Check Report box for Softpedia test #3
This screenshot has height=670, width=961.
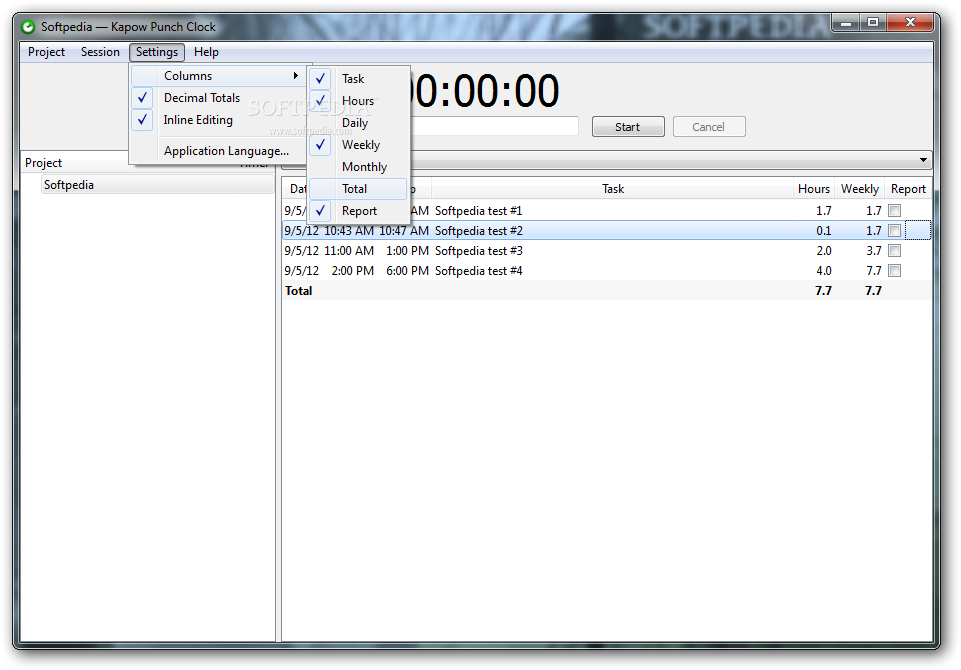pyautogui.click(x=895, y=251)
